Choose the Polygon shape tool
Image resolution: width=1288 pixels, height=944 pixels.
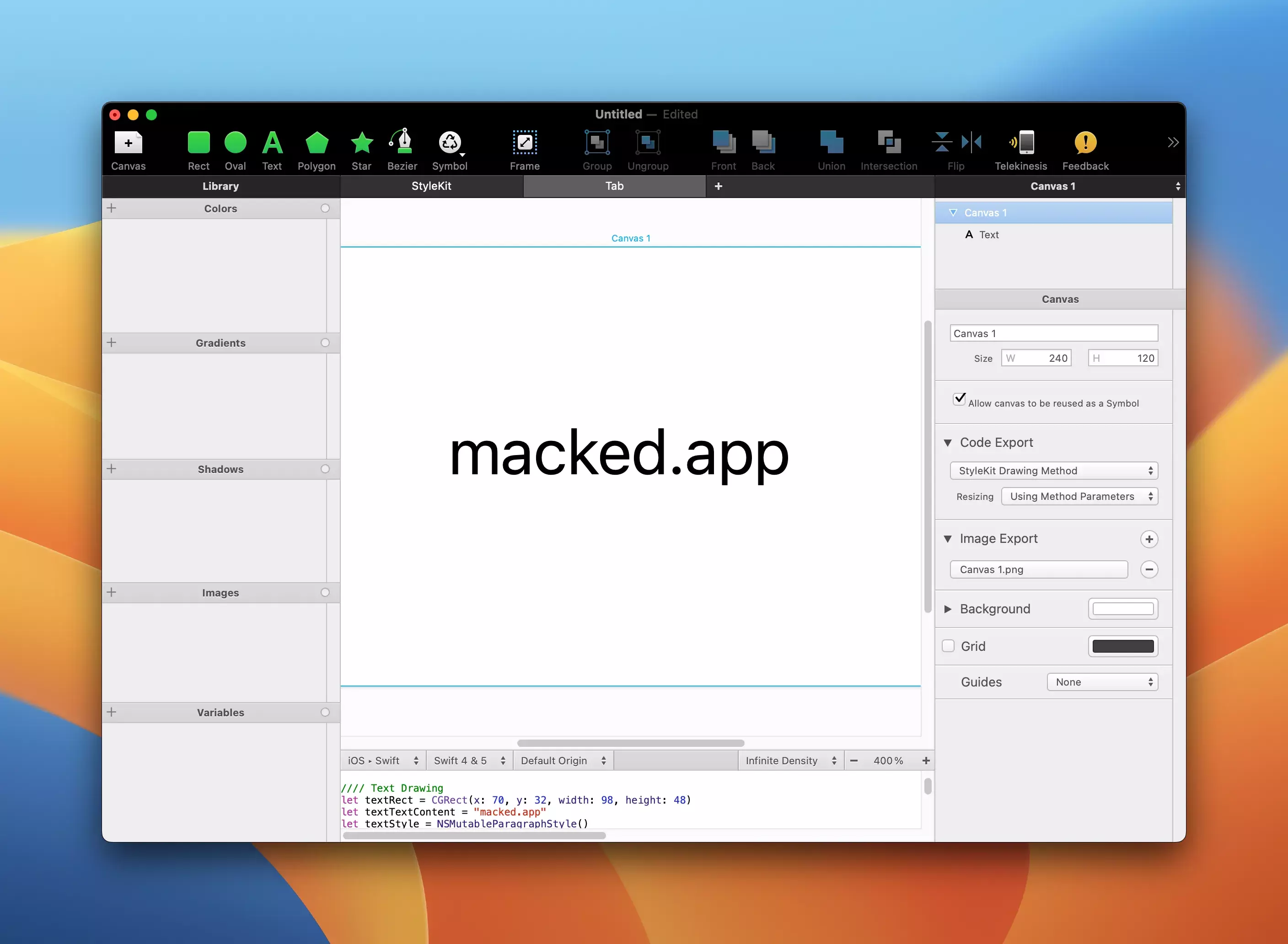pos(317,143)
